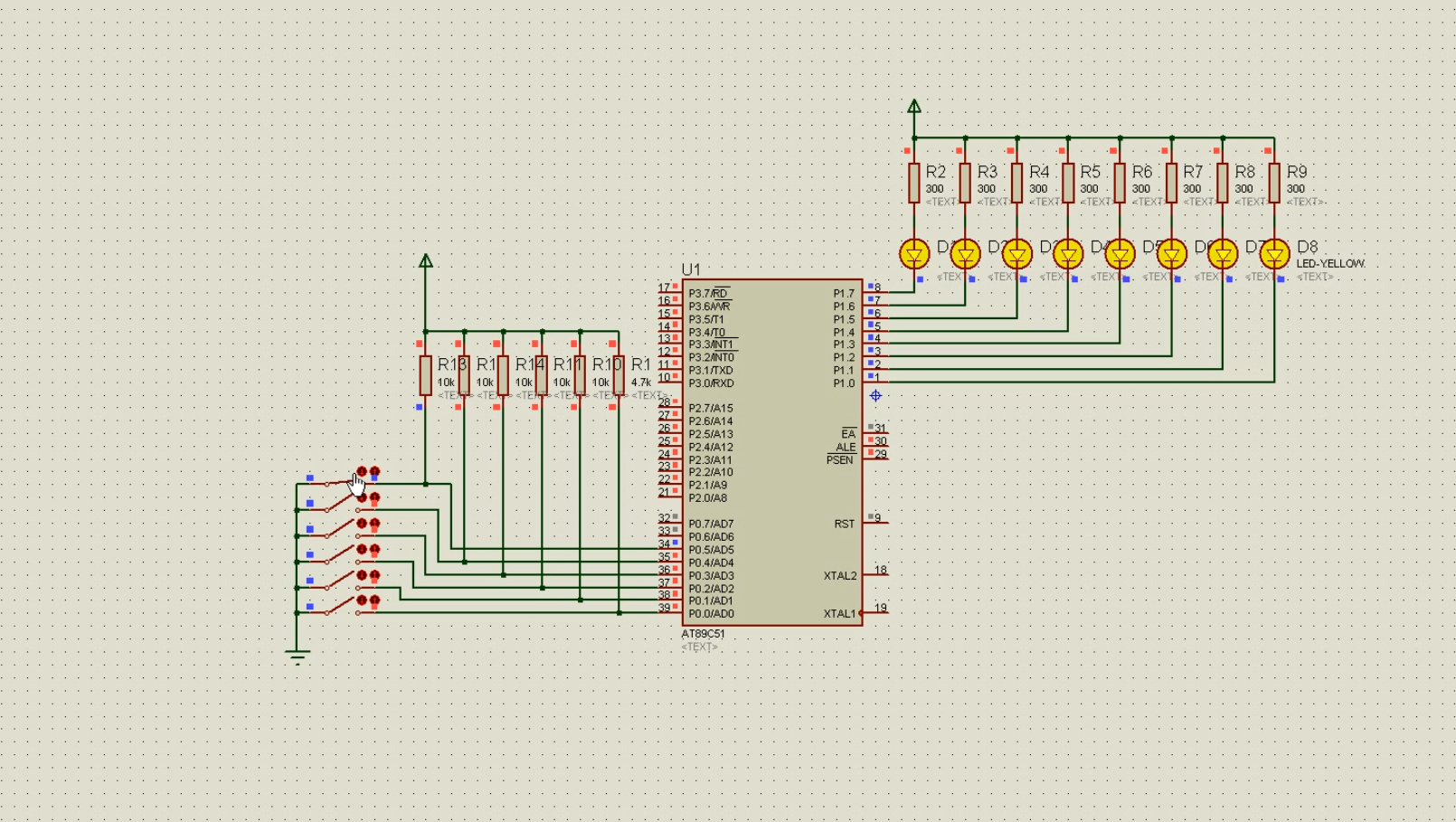Click the P2.0/A8 pin label

point(708,498)
